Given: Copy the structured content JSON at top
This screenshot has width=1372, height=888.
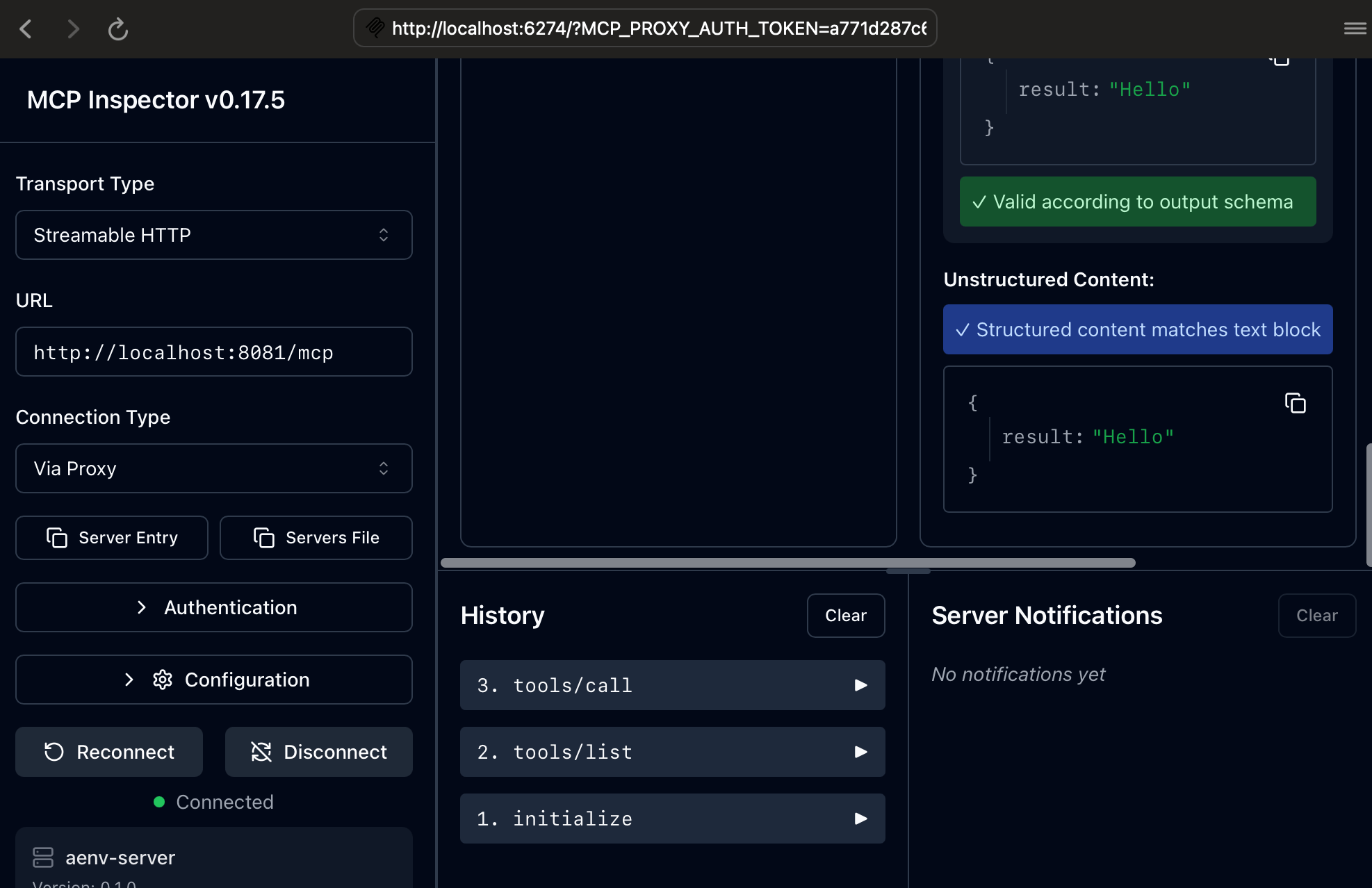Looking at the screenshot, I should click(1280, 60).
